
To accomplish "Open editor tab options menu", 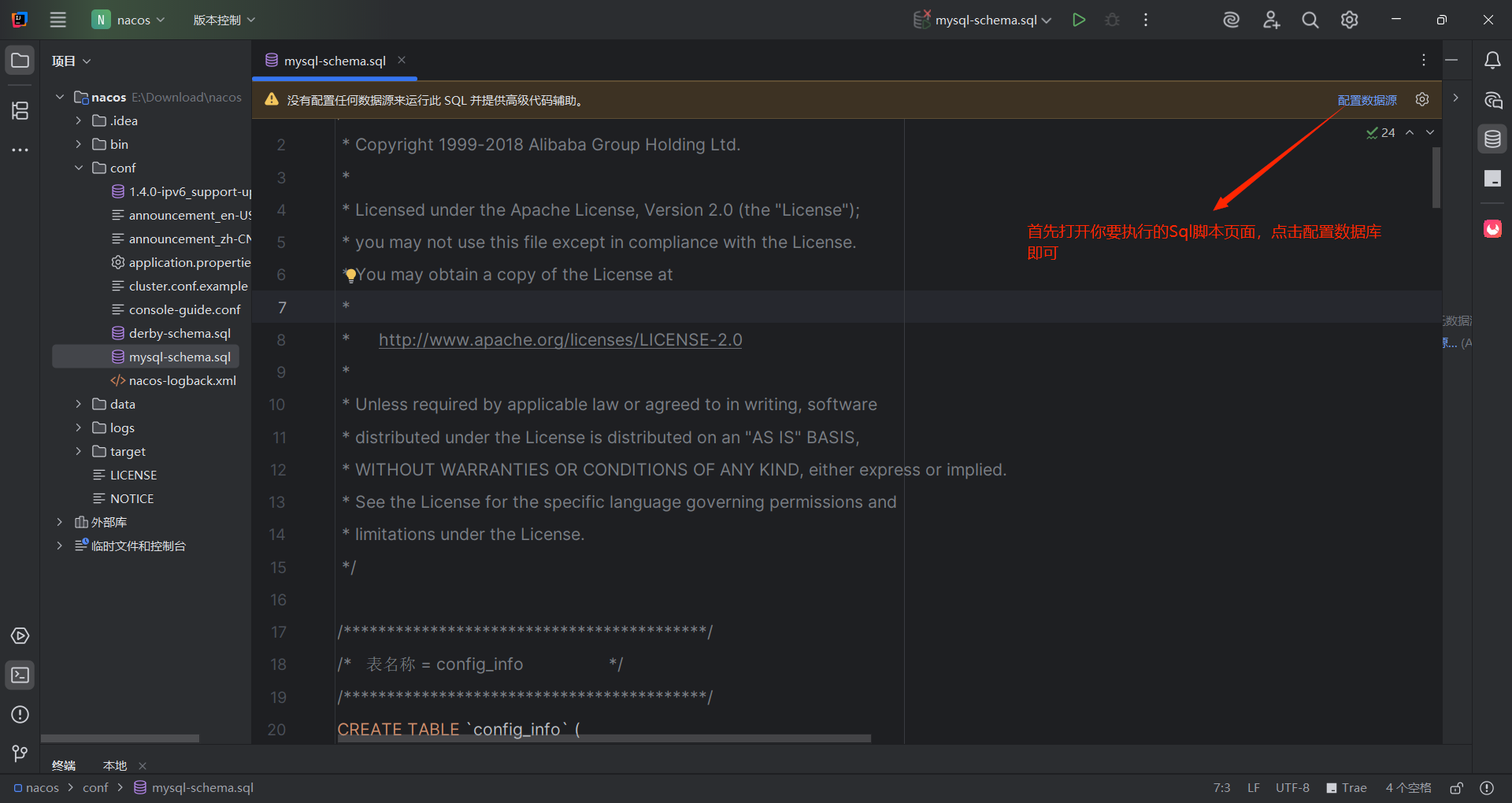I will coord(1424,61).
